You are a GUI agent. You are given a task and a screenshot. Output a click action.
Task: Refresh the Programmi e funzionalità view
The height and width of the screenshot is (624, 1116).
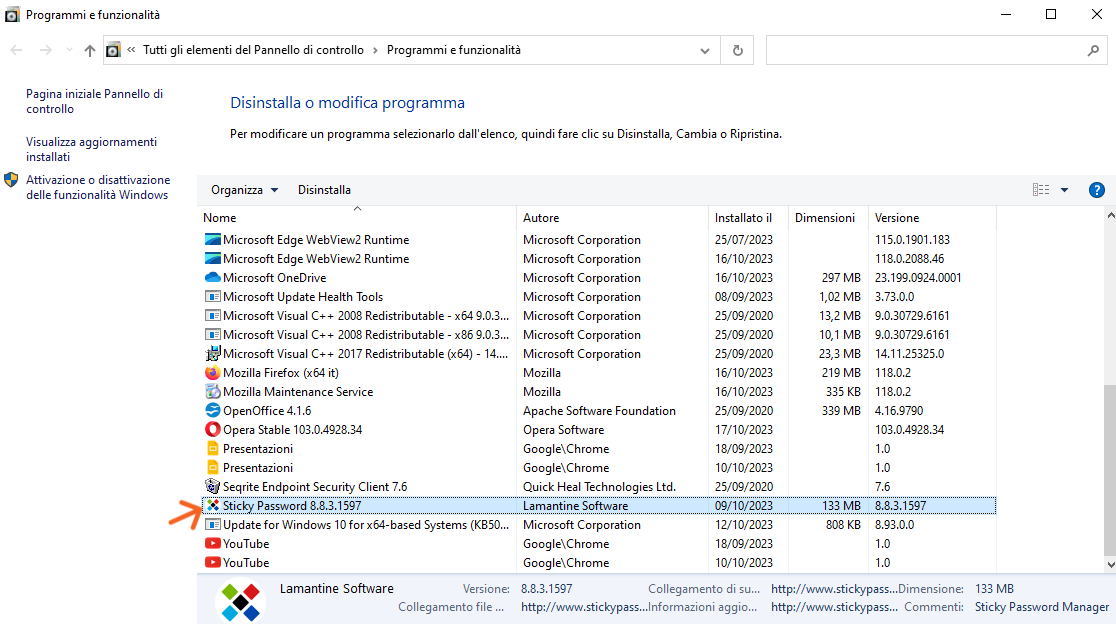click(737, 51)
